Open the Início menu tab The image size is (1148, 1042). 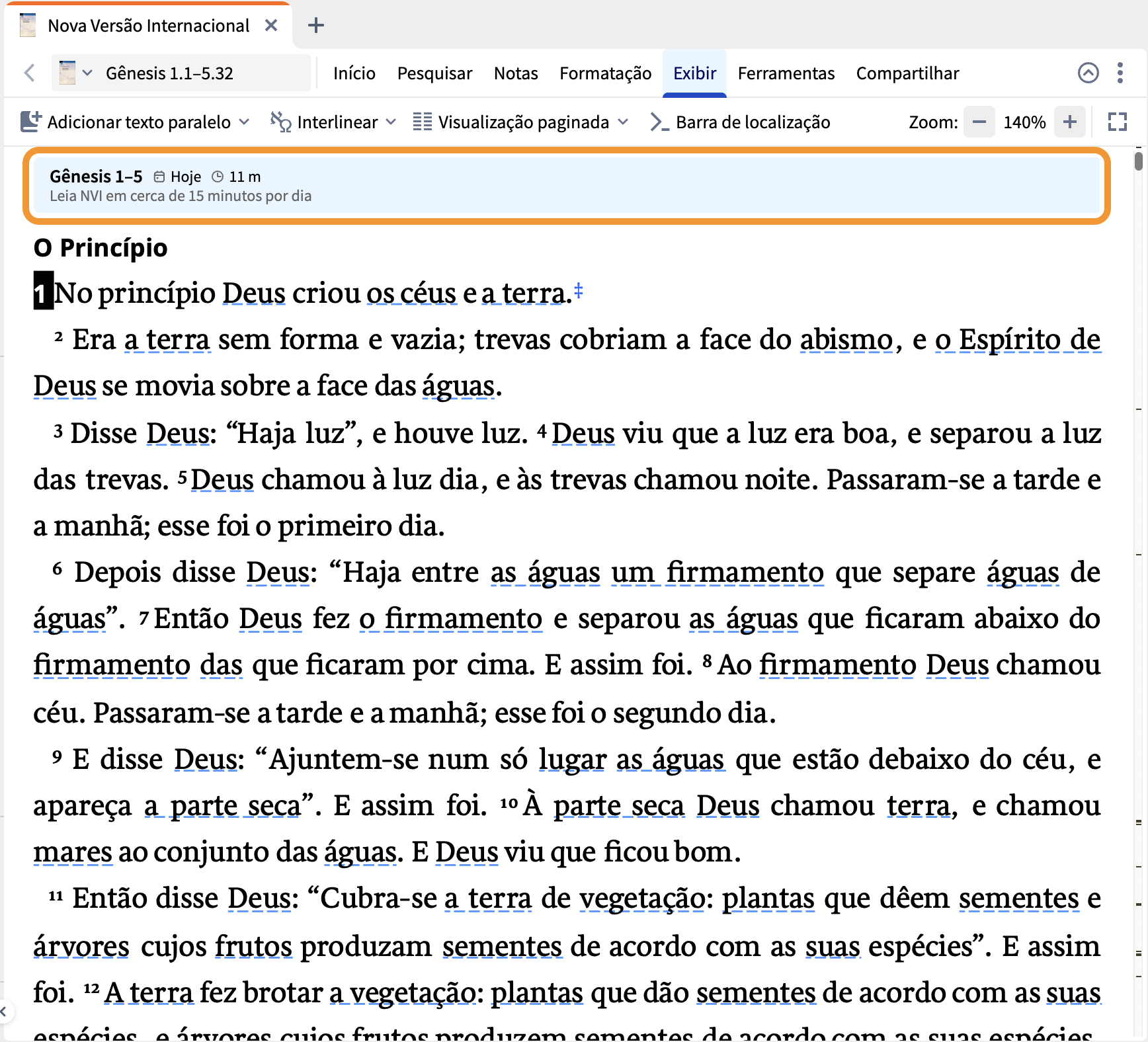point(354,73)
